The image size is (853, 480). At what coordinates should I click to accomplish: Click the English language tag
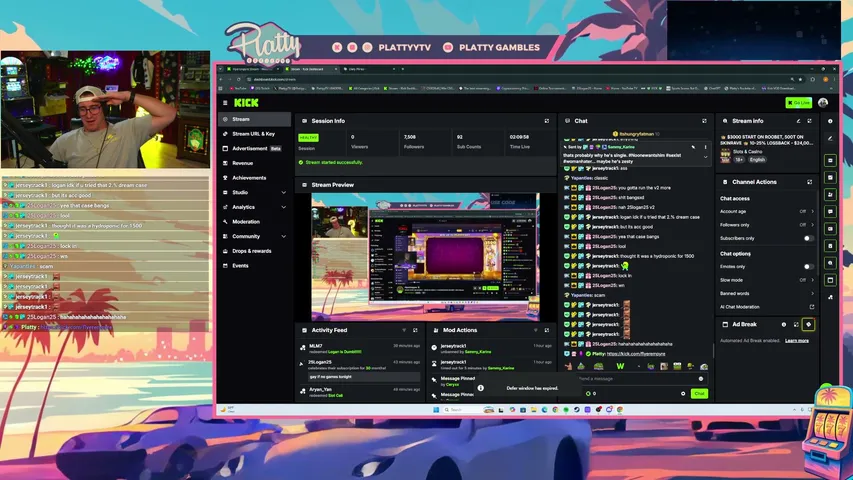click(x=757, y=160)
